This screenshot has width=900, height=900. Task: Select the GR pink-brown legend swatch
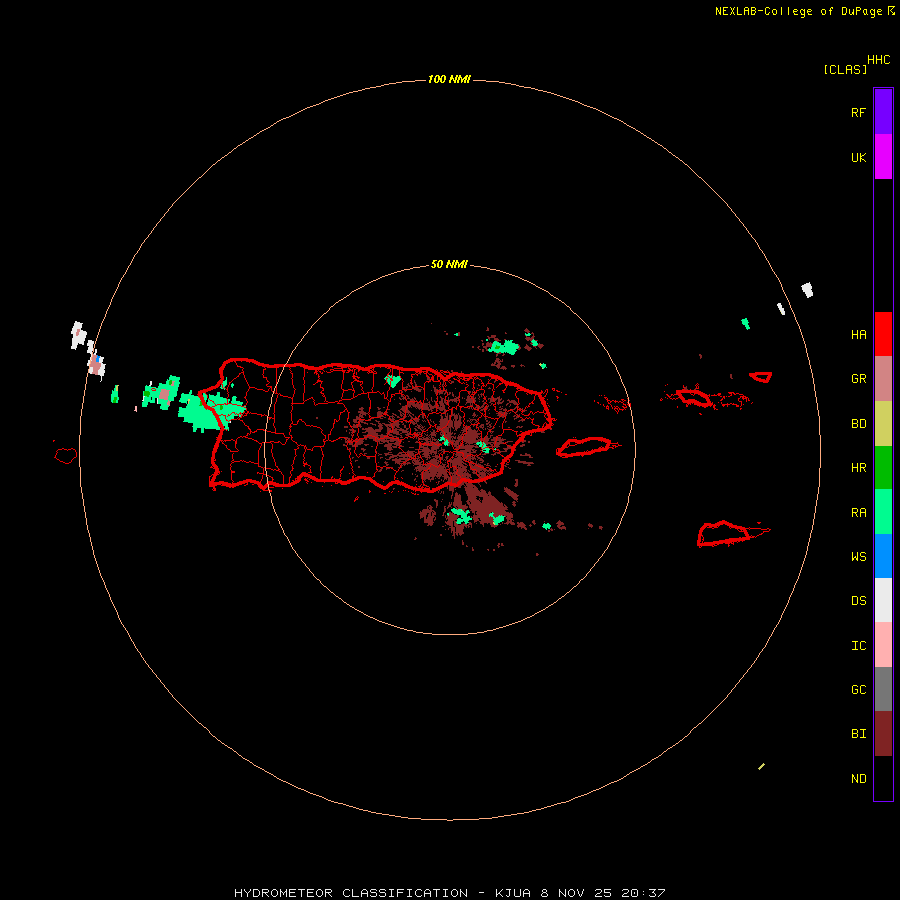883,379
